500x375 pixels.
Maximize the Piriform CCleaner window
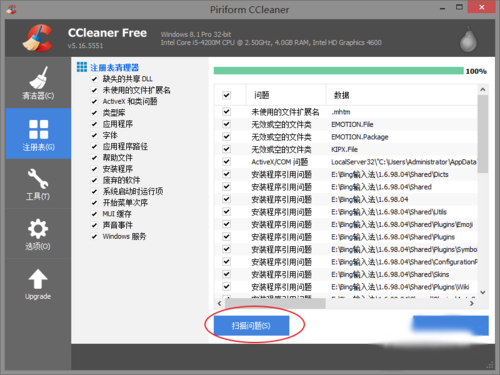(459, 7)
